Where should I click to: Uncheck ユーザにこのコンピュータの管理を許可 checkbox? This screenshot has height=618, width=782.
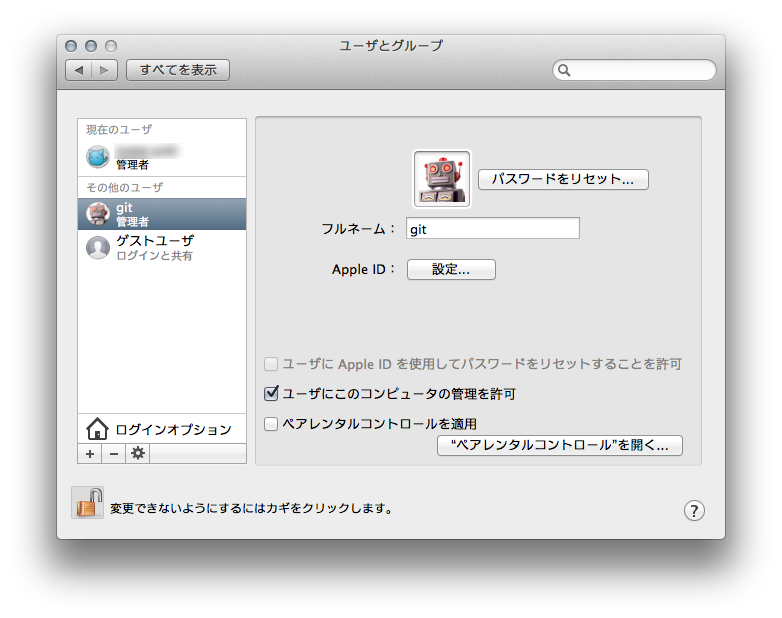pos(271,394)
